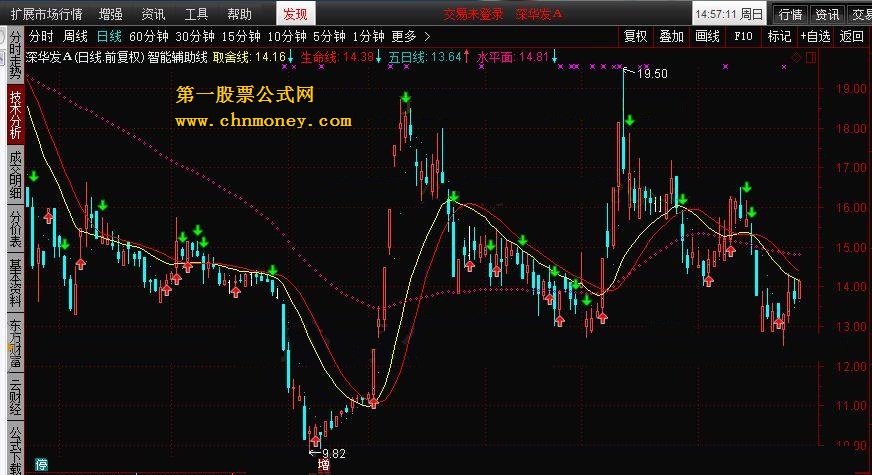Switch to the 发现 tab

[295, 13]
